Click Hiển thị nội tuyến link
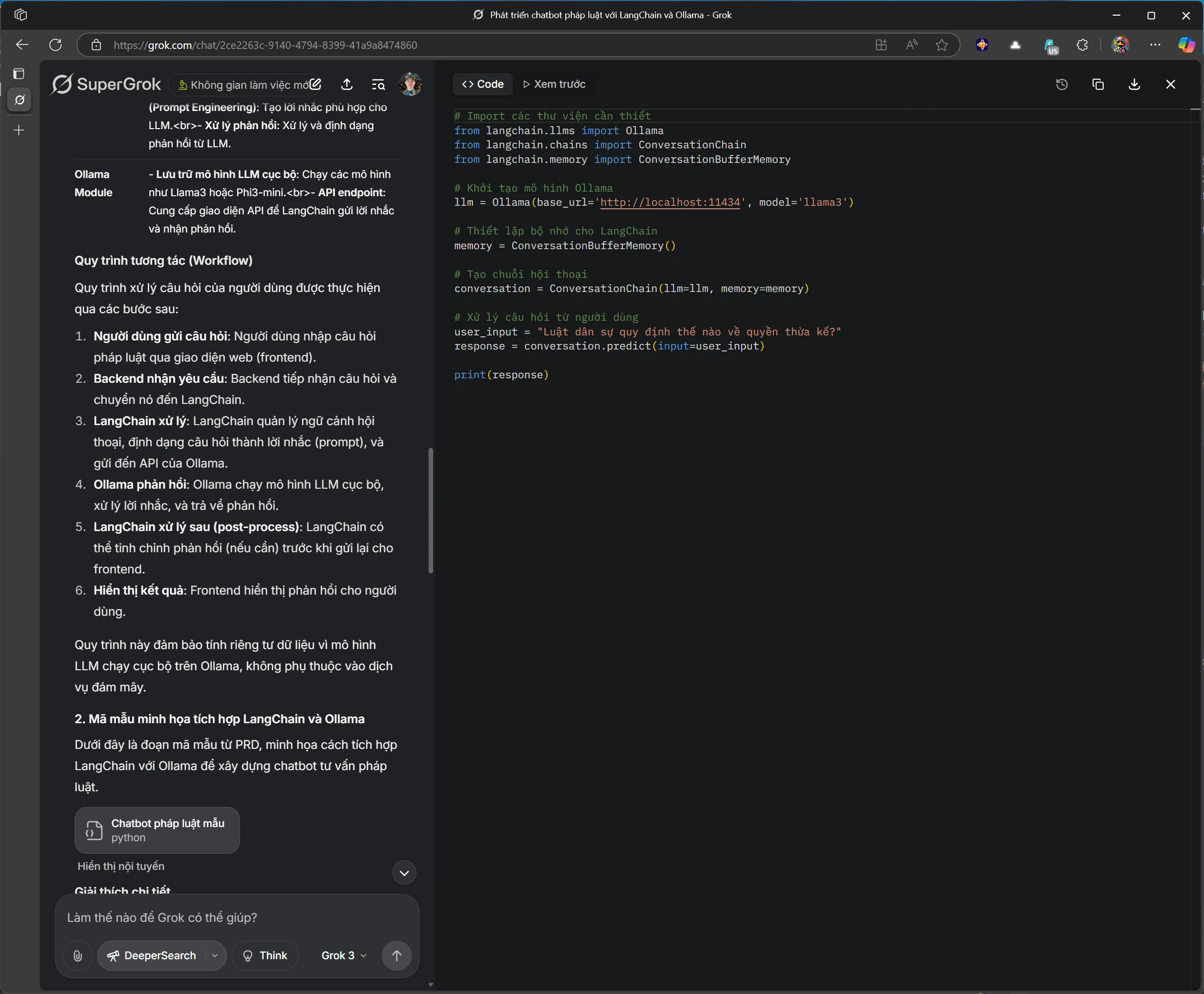This screenshot has width=1204, height=994. click(121, 866)
